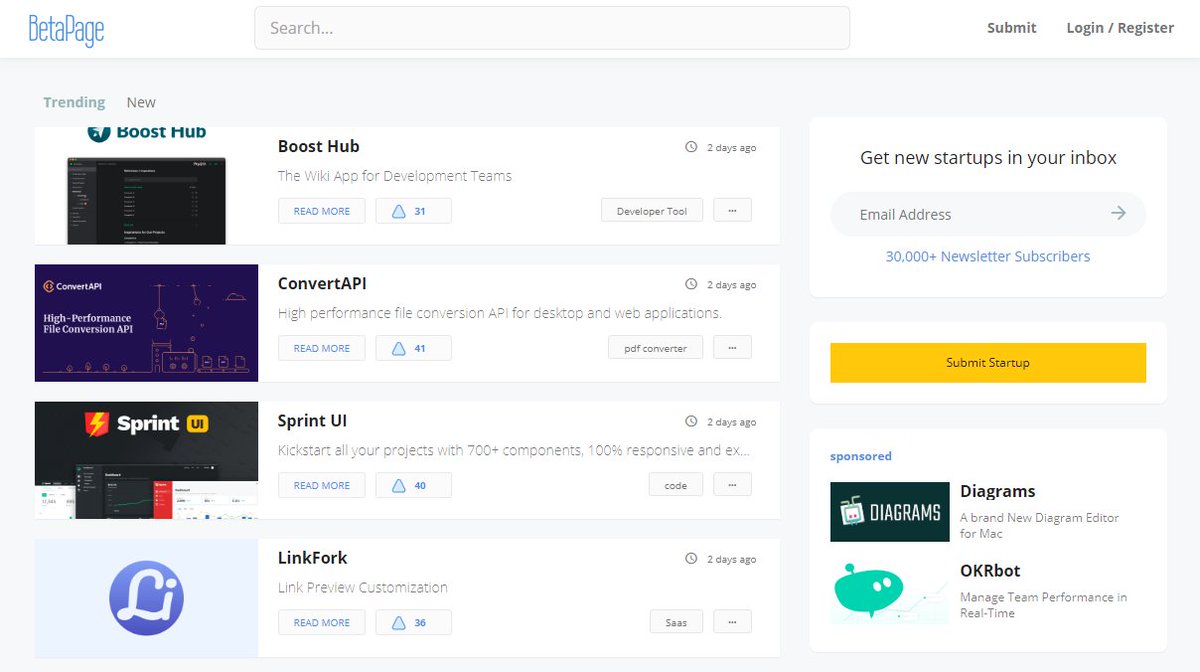Click 'High performance file conversion API' description
Image resolution: width=1200 pixels, height=672 pixels.
point(500,313)
